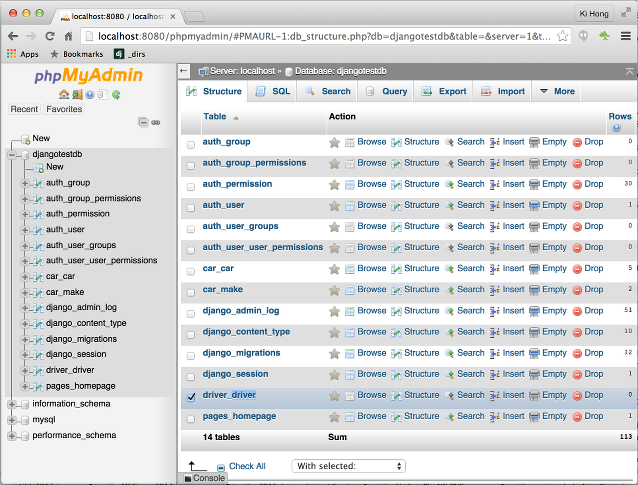Check the auth_user row checkbox

point(190,208)
